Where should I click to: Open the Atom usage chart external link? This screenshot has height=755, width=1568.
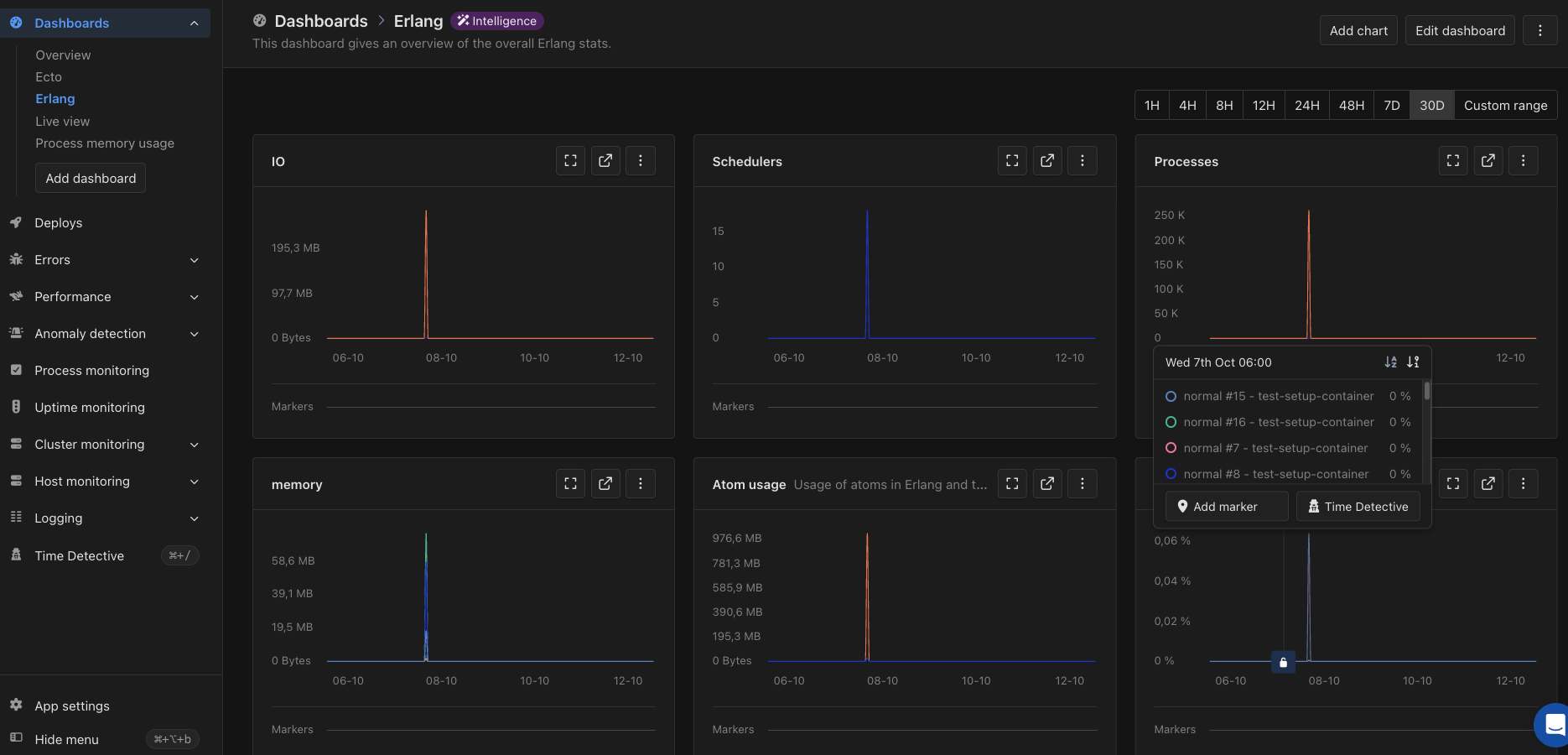pyautogui.click(x=1047, y=484)
